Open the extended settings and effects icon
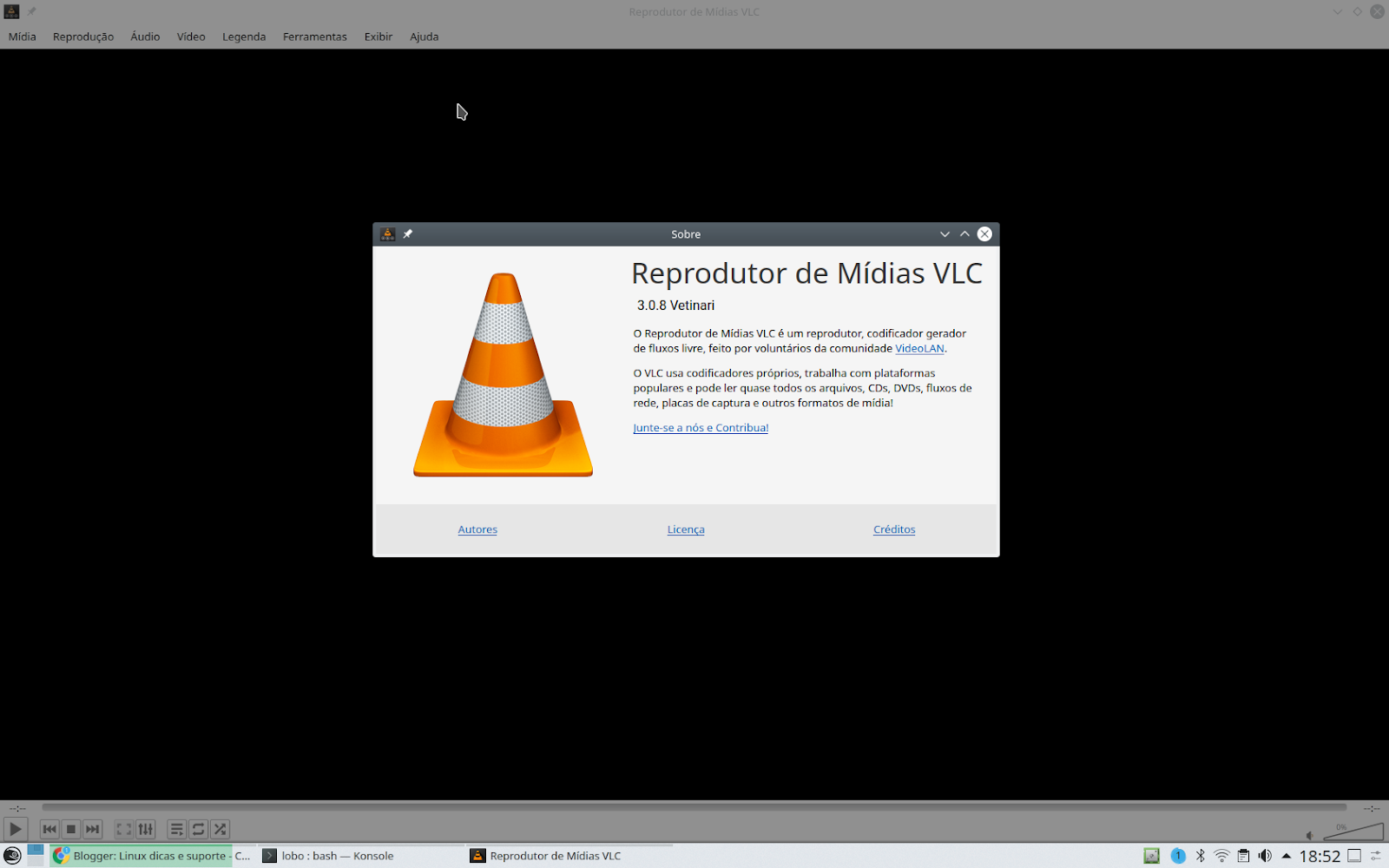1389x868 pixels. click(146, 829)
